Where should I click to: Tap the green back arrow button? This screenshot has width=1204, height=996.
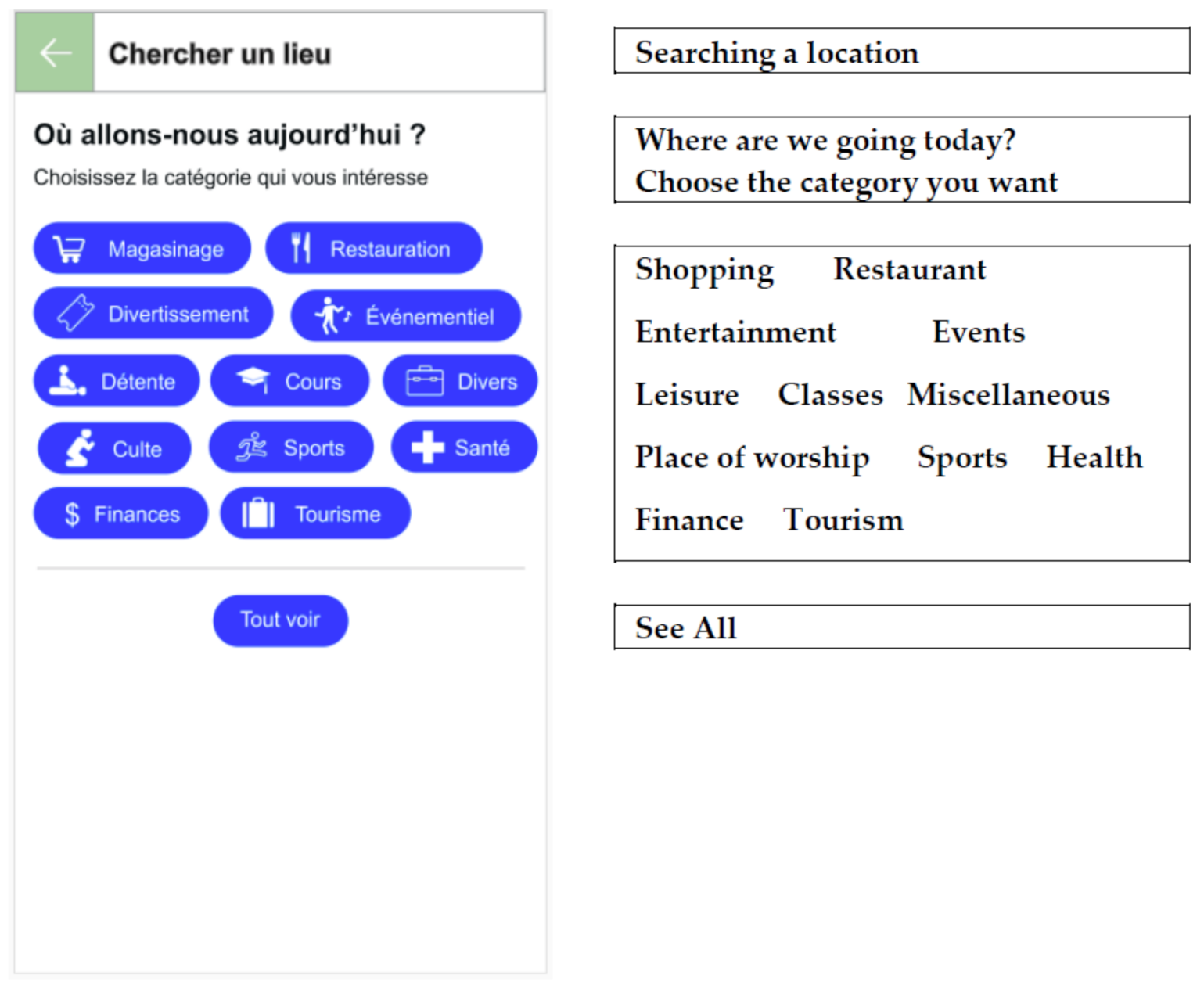point(55,52)
